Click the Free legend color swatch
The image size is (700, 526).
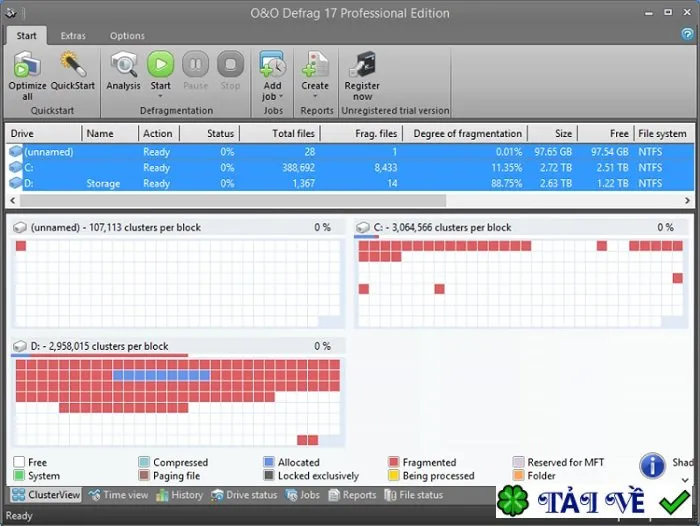pos(19,462)
